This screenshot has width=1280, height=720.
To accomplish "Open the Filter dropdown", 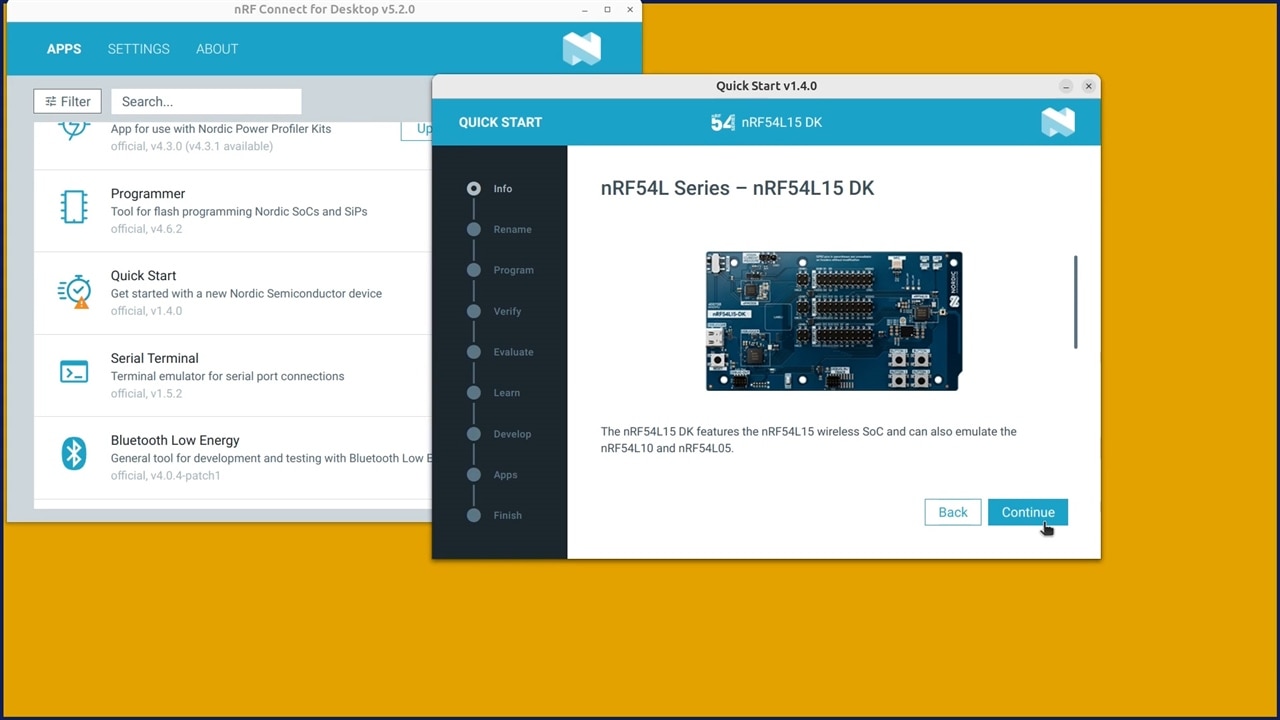I will click(x=67, y=101).
